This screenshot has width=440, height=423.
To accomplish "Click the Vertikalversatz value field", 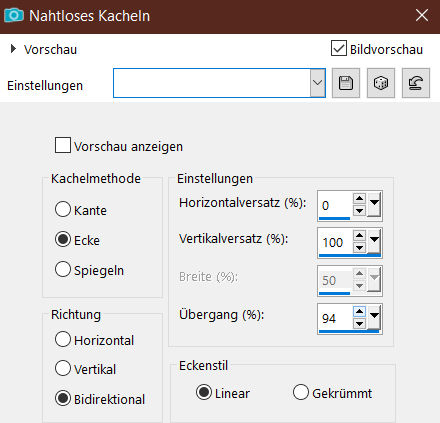I will (x=335, y=242).
